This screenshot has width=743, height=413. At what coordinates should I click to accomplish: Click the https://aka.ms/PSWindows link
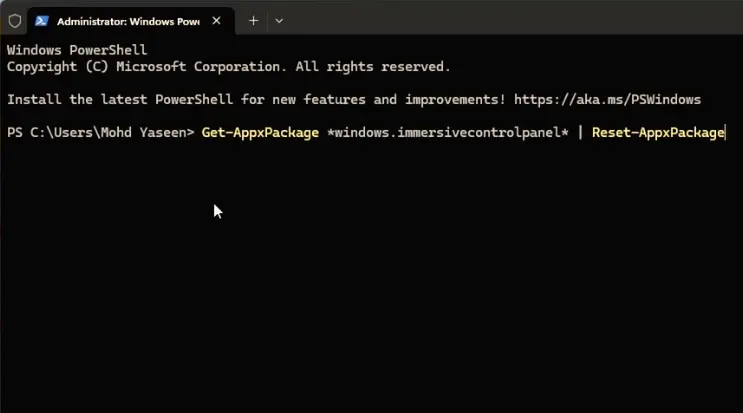tap(607, 99)
